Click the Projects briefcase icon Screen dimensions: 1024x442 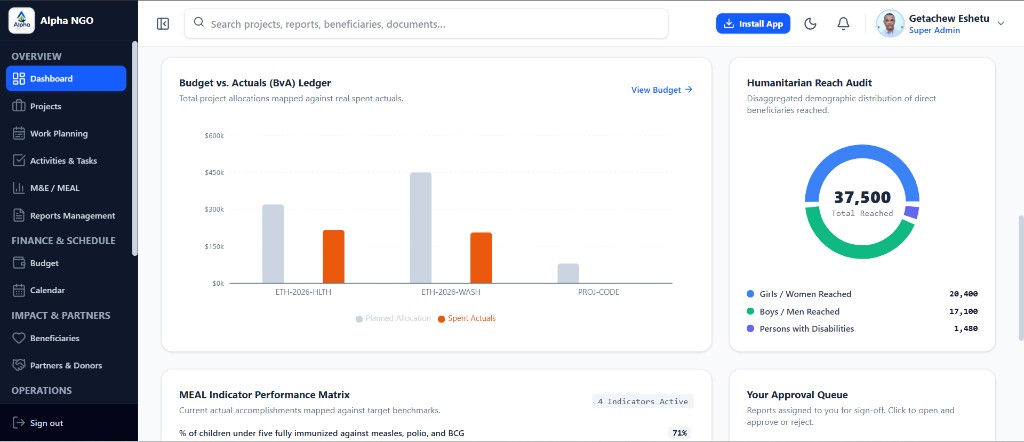pos(19,106)
